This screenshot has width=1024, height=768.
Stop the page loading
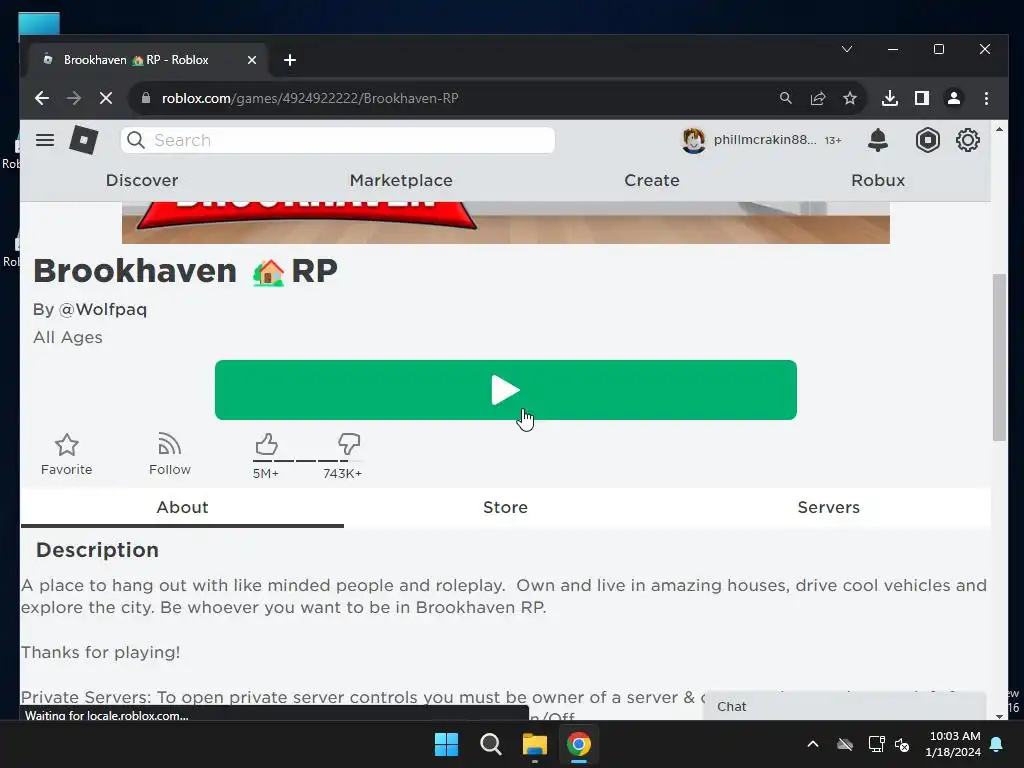point(106,98)
